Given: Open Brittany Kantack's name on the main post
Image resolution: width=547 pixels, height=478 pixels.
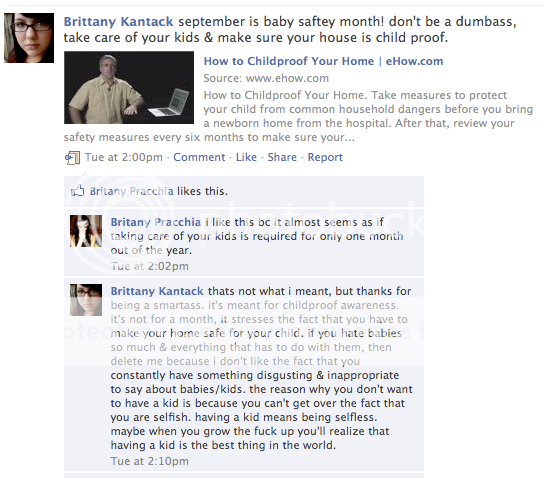Looking at the screenshot, I should (x=118, y=22).
